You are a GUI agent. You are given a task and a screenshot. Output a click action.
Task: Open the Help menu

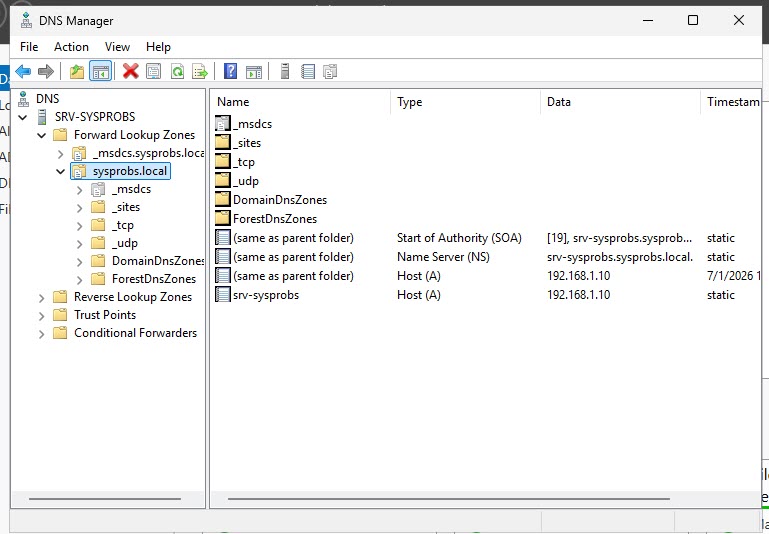(x=158, y=47)
